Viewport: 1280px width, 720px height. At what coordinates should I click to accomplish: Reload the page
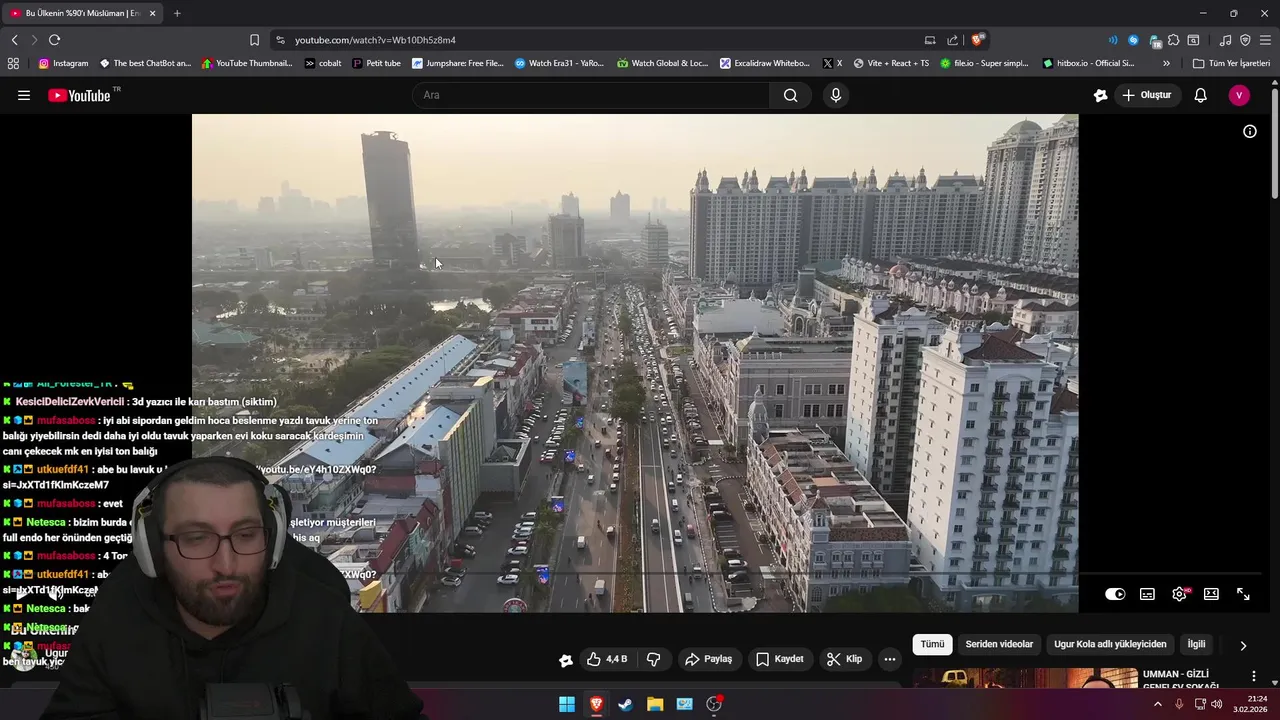pos(54,40)
